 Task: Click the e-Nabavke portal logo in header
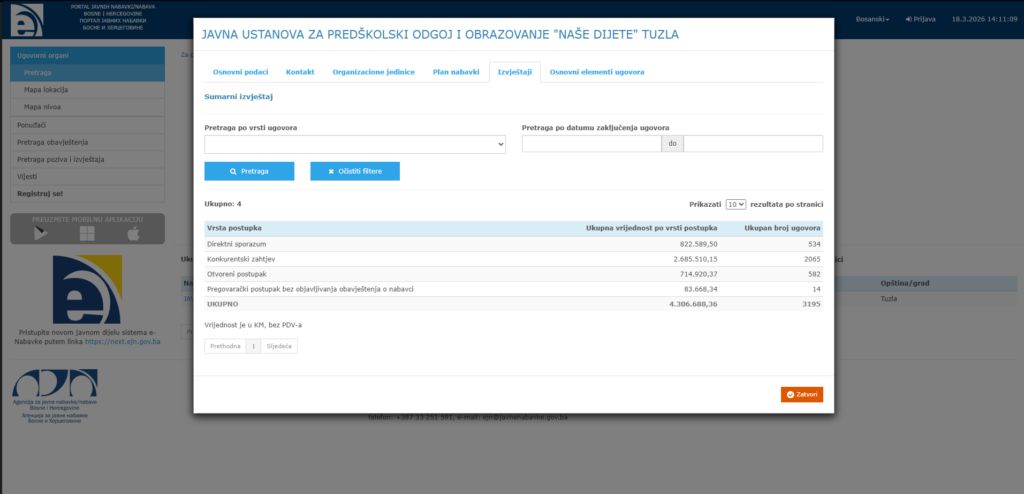click(26, 19)
